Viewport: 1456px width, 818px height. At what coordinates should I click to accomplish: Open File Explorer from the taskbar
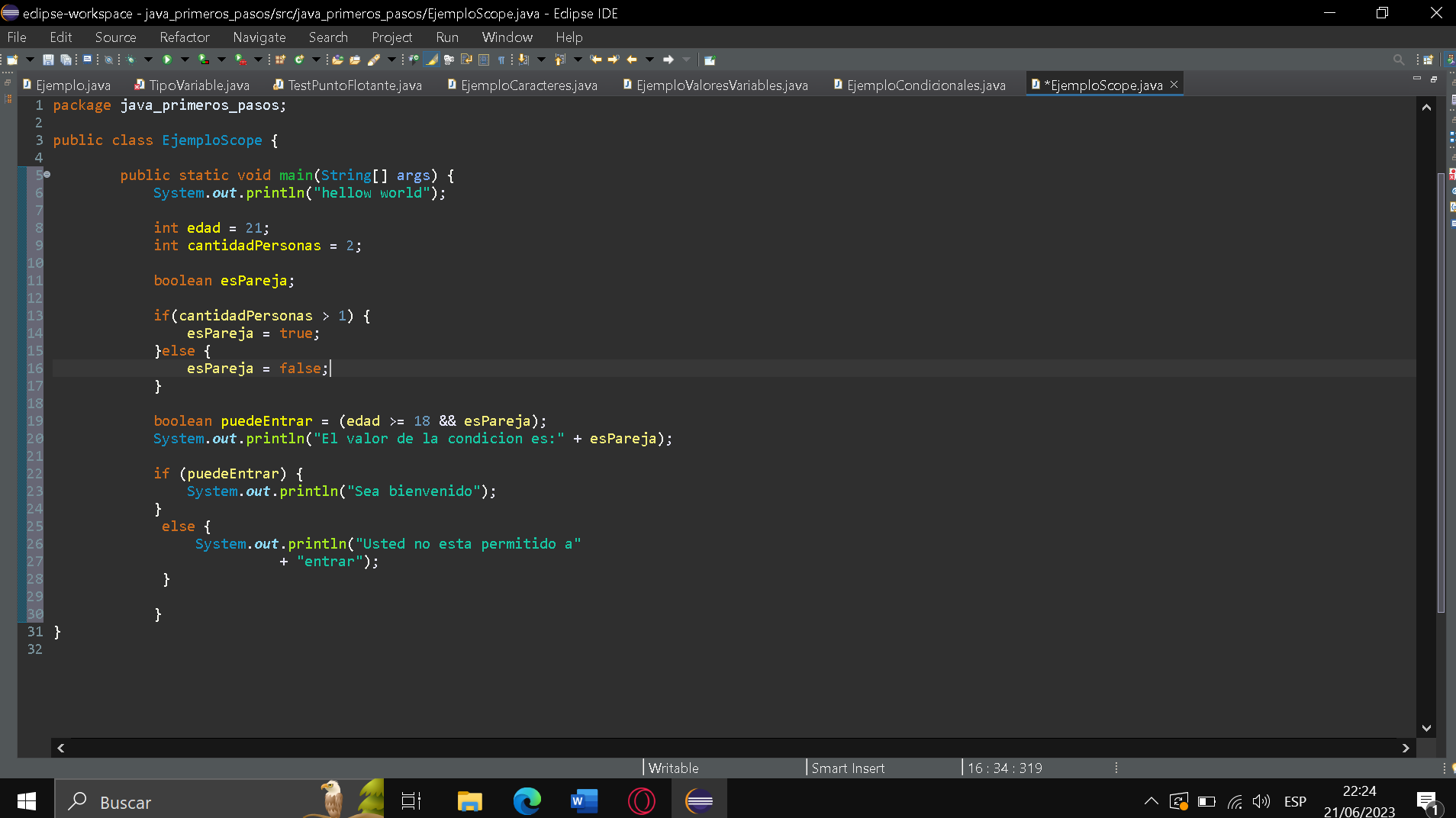click(469, 800)
